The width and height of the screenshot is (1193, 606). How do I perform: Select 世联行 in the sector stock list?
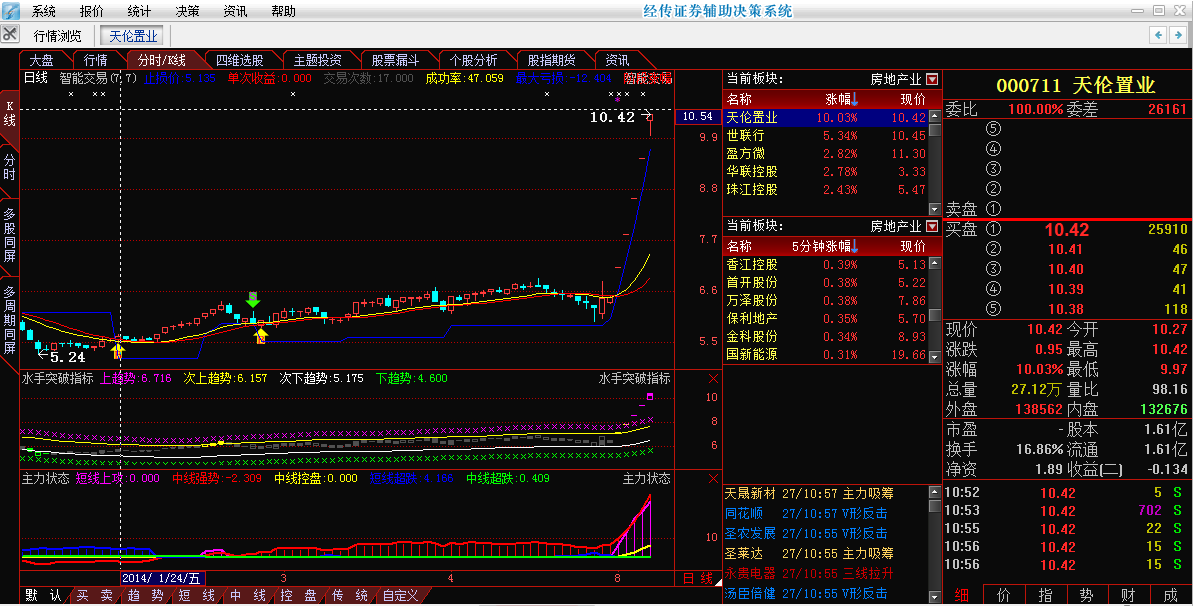point(745,136)
